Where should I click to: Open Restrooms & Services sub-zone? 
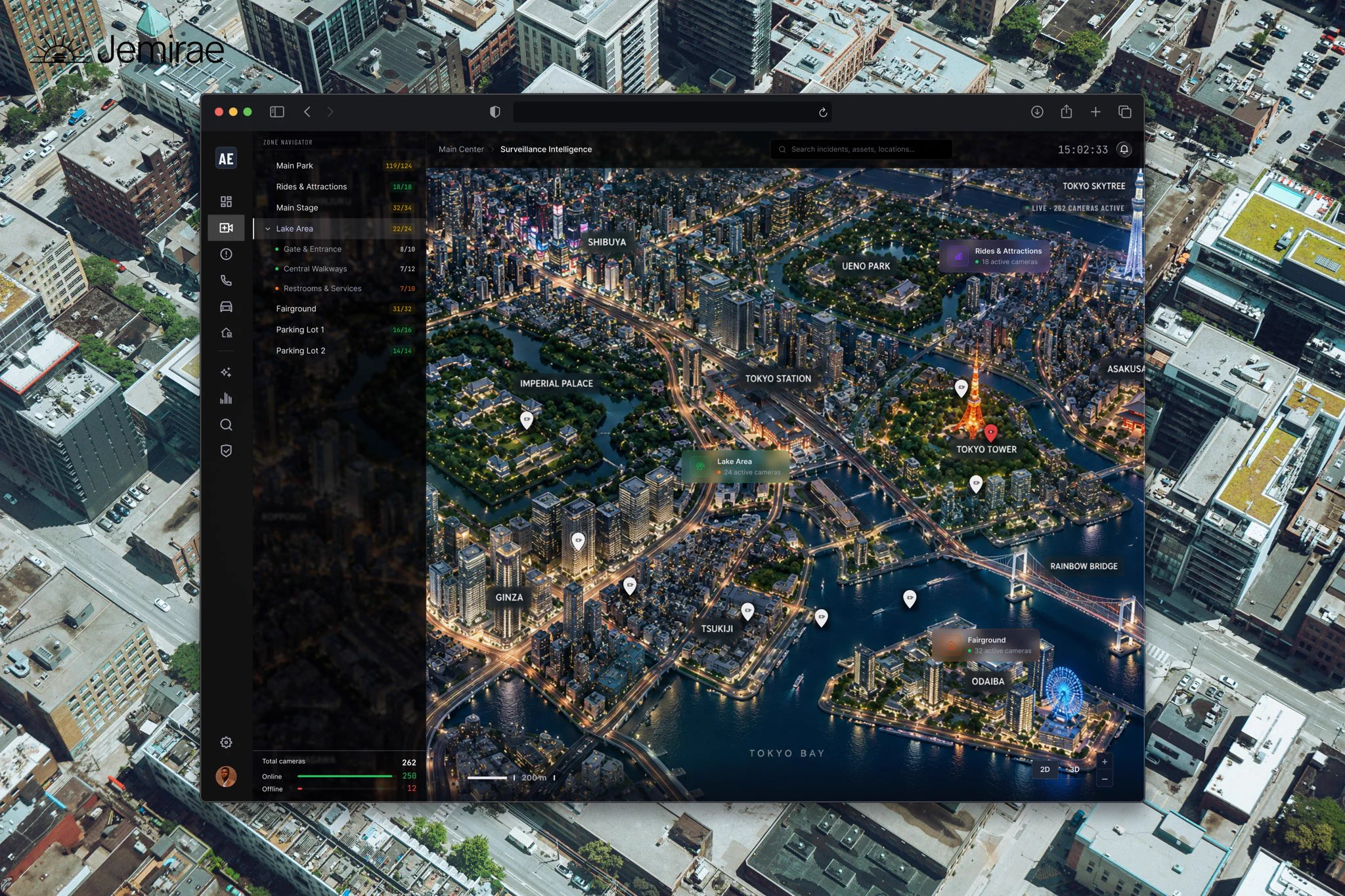click(x=340, y=288)
